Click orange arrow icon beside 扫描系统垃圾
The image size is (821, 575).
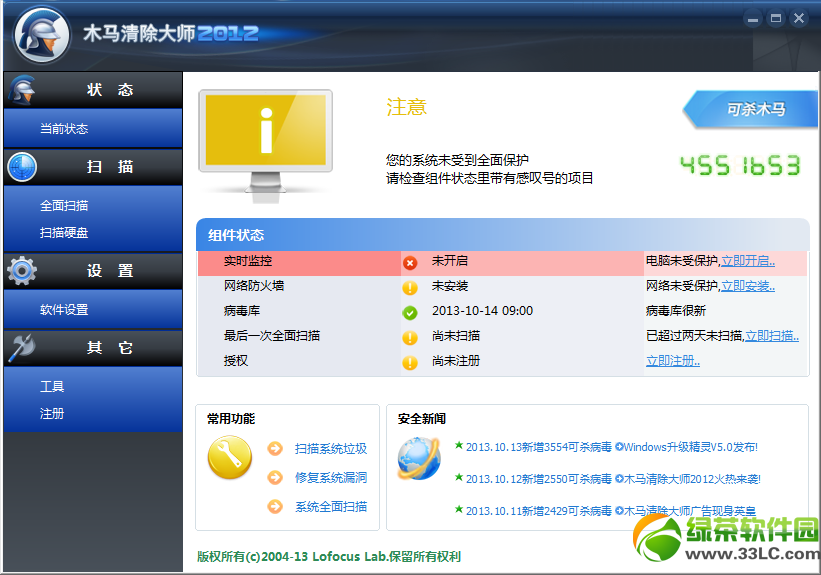(x=275, y=449)
